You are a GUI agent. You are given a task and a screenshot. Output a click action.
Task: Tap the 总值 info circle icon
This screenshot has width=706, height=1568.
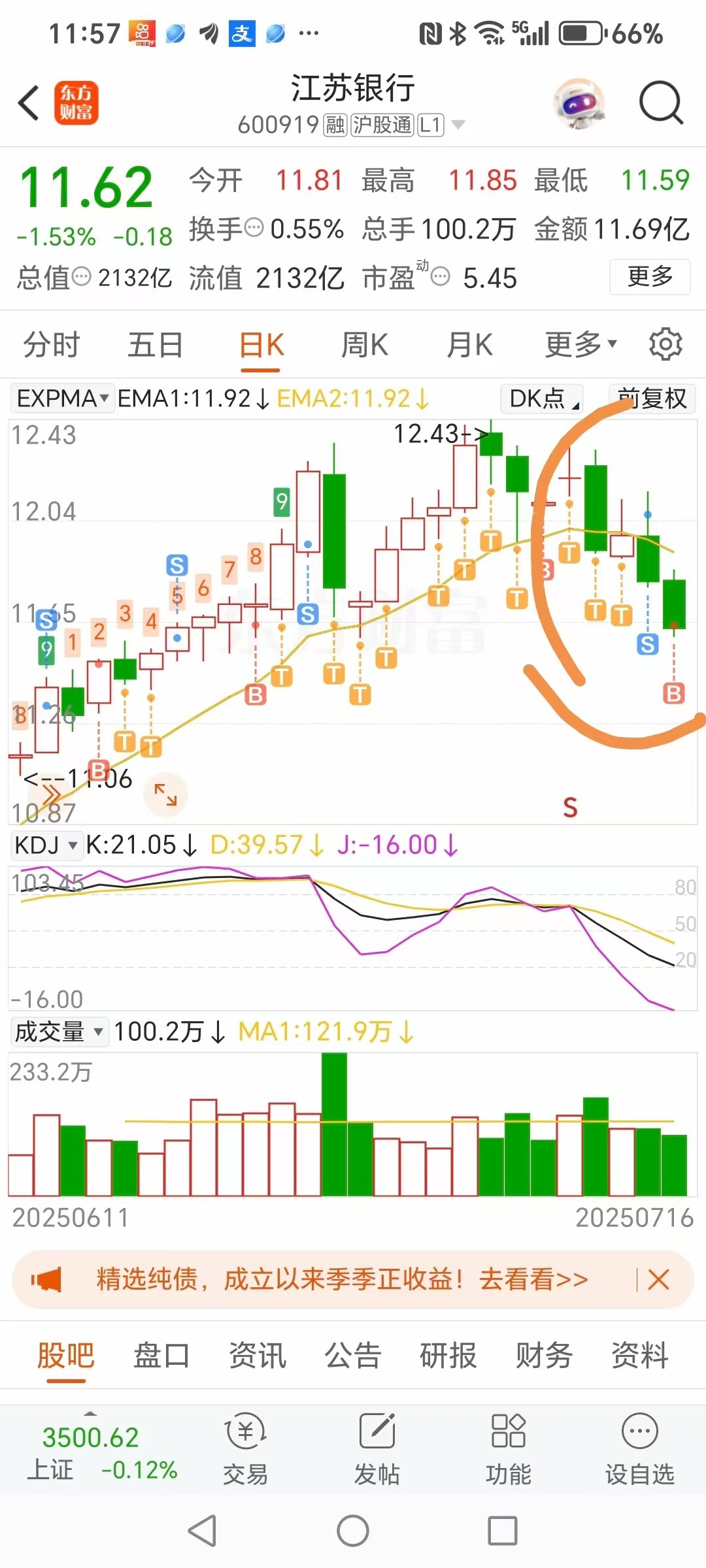coord(81,277)
